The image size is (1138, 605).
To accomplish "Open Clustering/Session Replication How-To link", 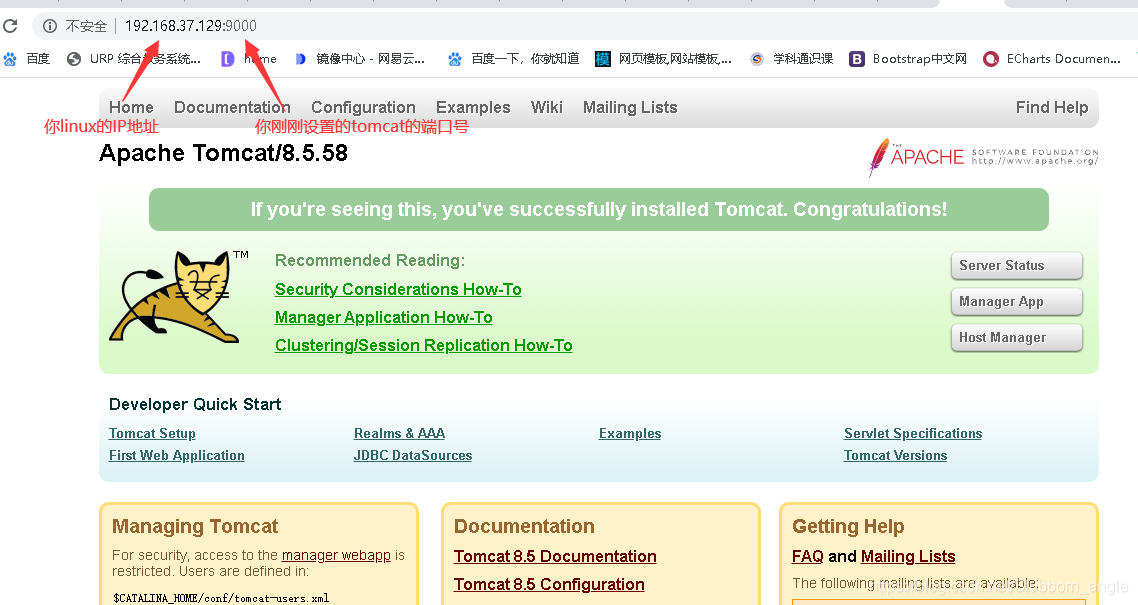I will click(x=423, y=345).
